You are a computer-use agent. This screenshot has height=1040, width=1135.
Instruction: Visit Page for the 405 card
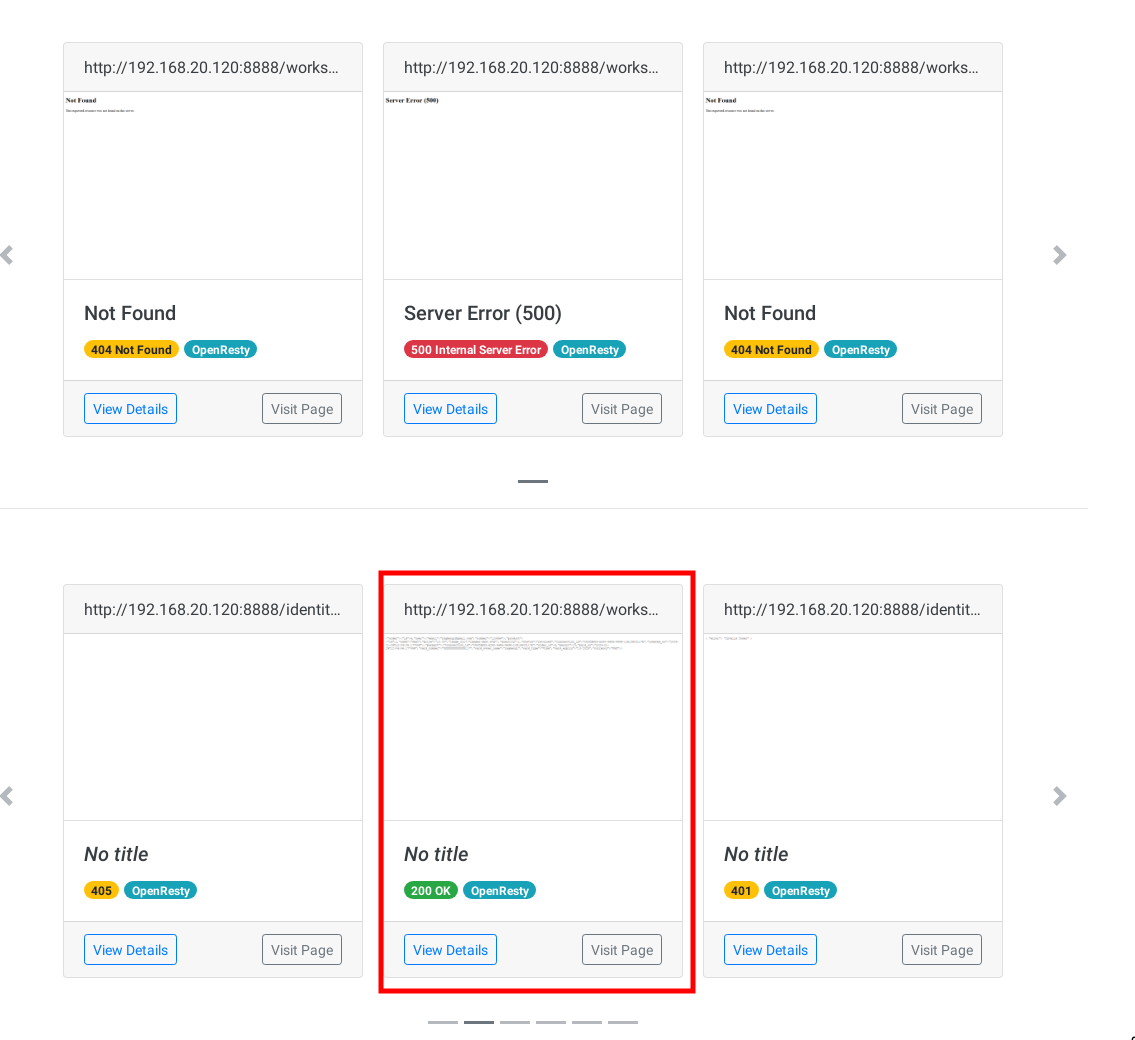coord(302,950)
